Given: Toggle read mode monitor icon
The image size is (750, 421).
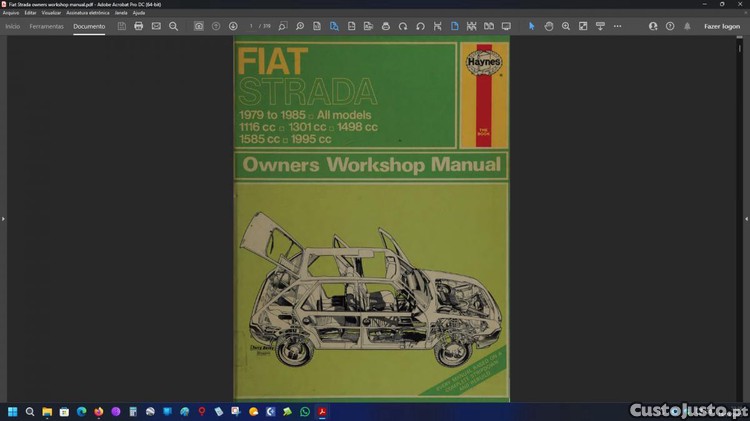Looking at the screenshot, I should (x=506, y=26).
